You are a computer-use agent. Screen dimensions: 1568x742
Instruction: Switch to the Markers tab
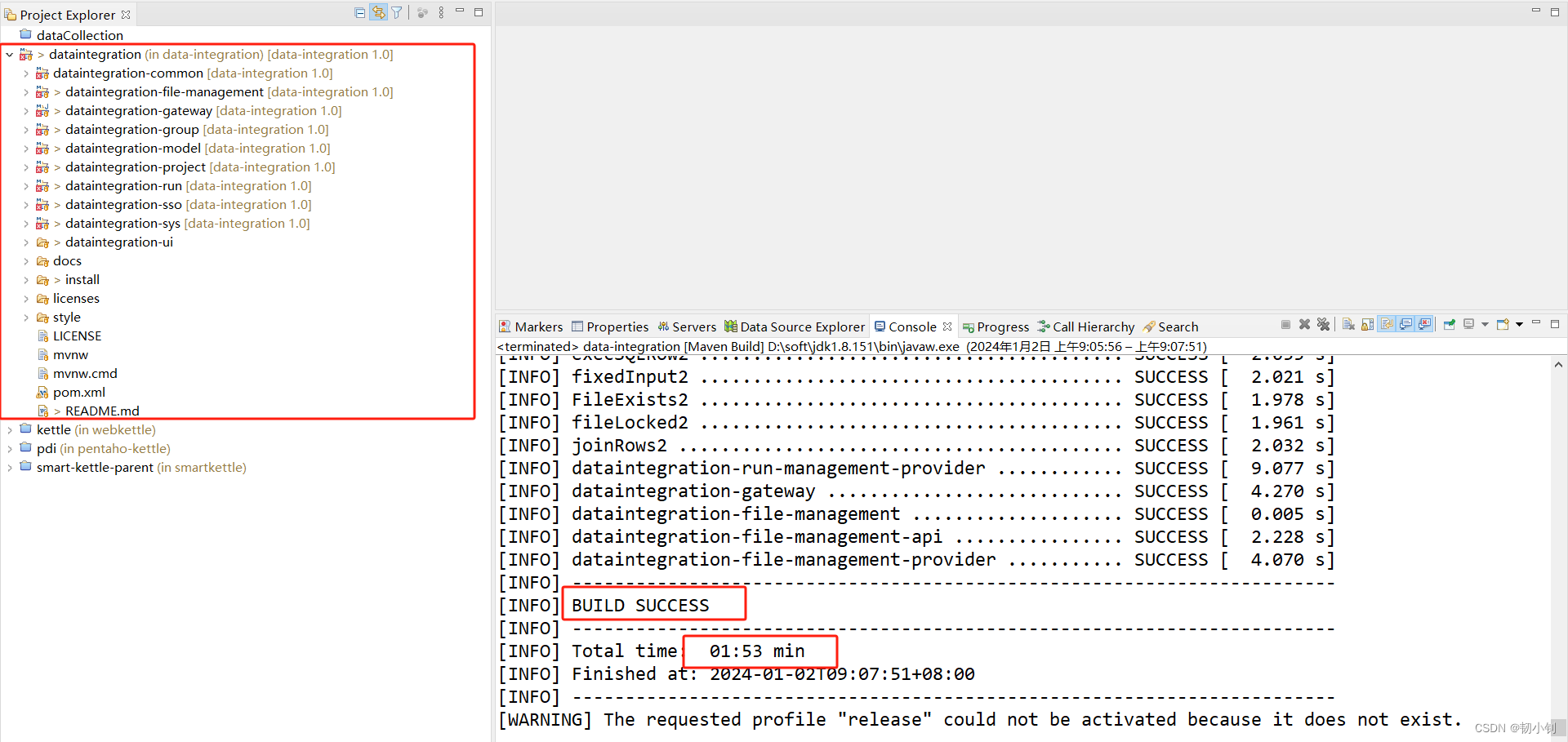tap(532, 327)
